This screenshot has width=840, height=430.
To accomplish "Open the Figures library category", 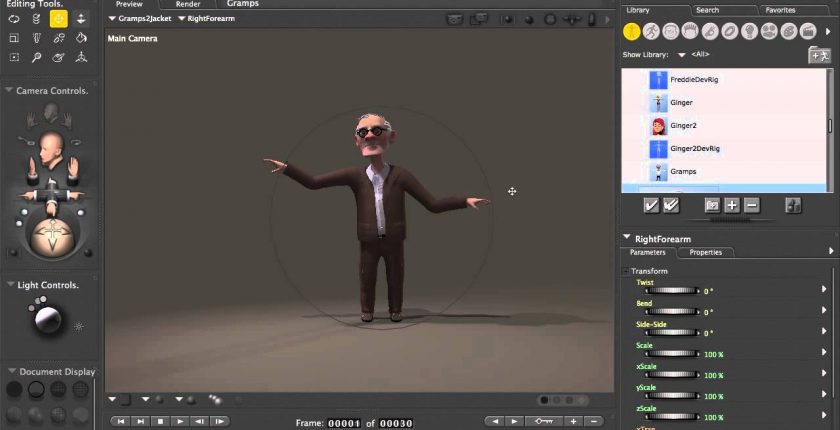I will (x=632, y=32).
